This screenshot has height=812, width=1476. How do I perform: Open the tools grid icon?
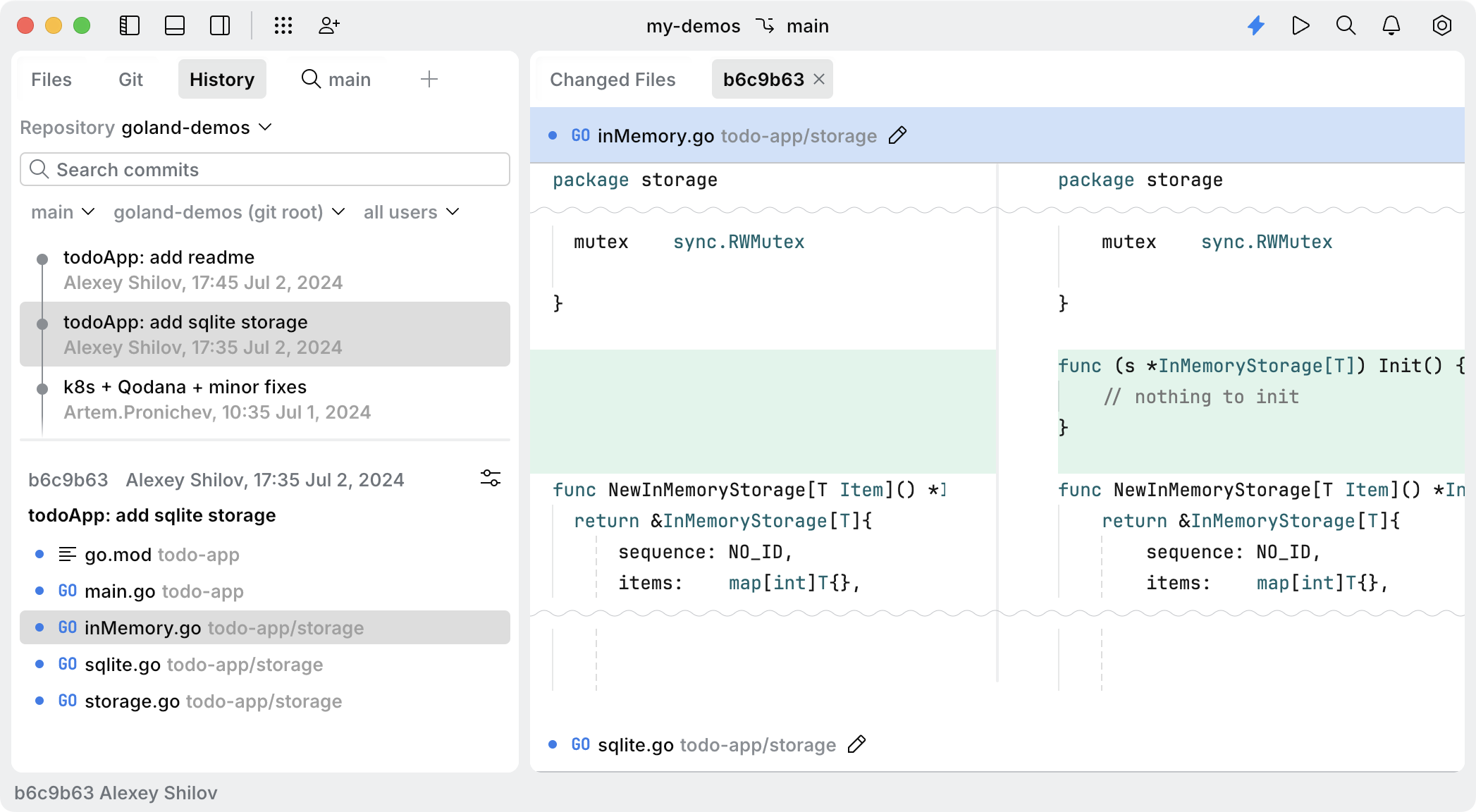[283, 26]
